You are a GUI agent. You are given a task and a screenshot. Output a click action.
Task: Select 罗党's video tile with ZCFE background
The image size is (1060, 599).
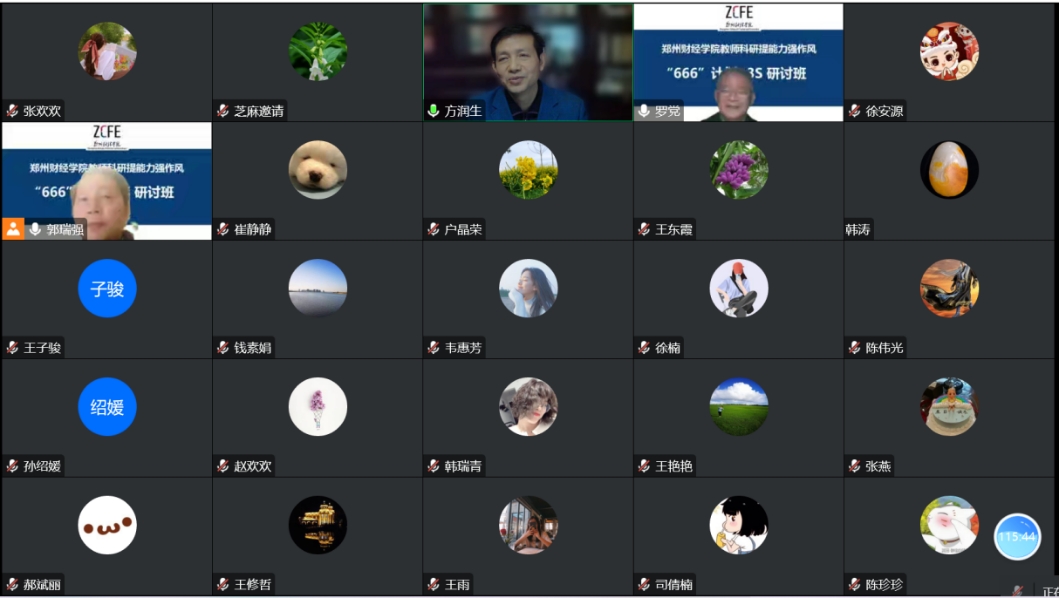[738, 62]
